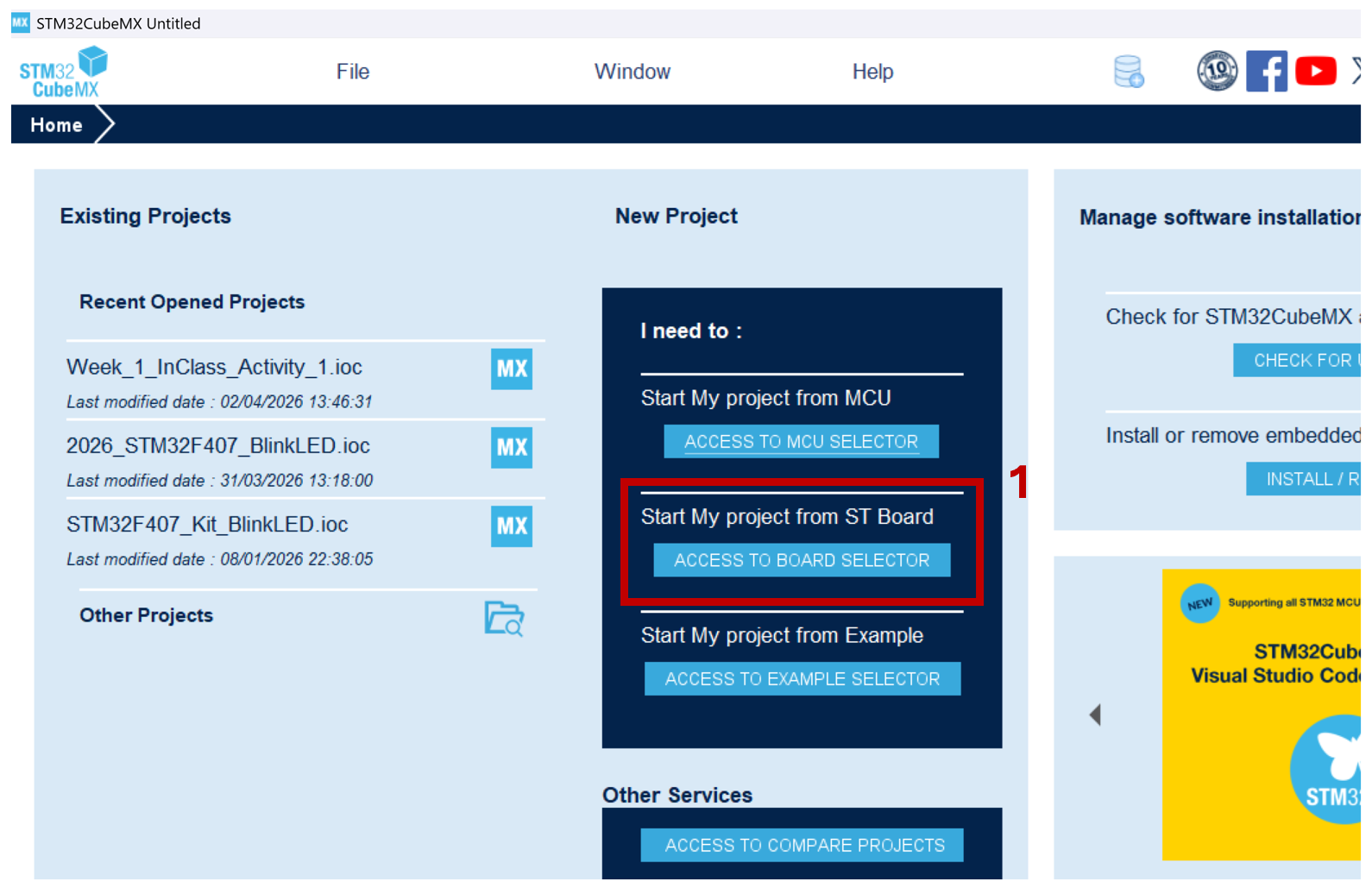This screenshot has height=888, width=1372.
Task: Open recent project Week_1_InClass_Activity_1.ioc
Action: 214,368
